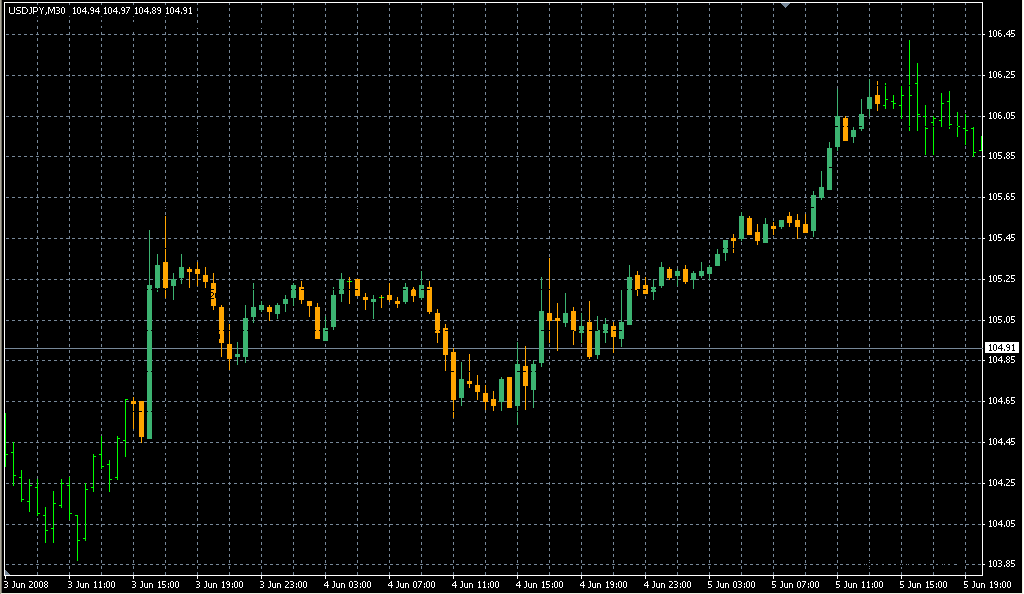
Task: Click the '4 Jun 23:00' time label
Action: (x=667, y=585)
